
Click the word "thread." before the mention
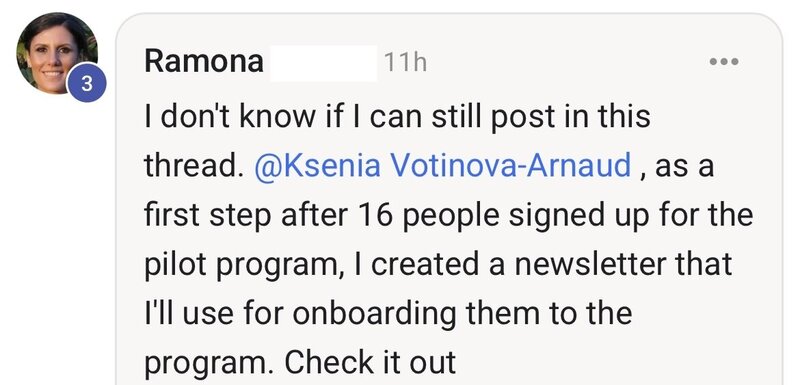click(x=194, y=166)
